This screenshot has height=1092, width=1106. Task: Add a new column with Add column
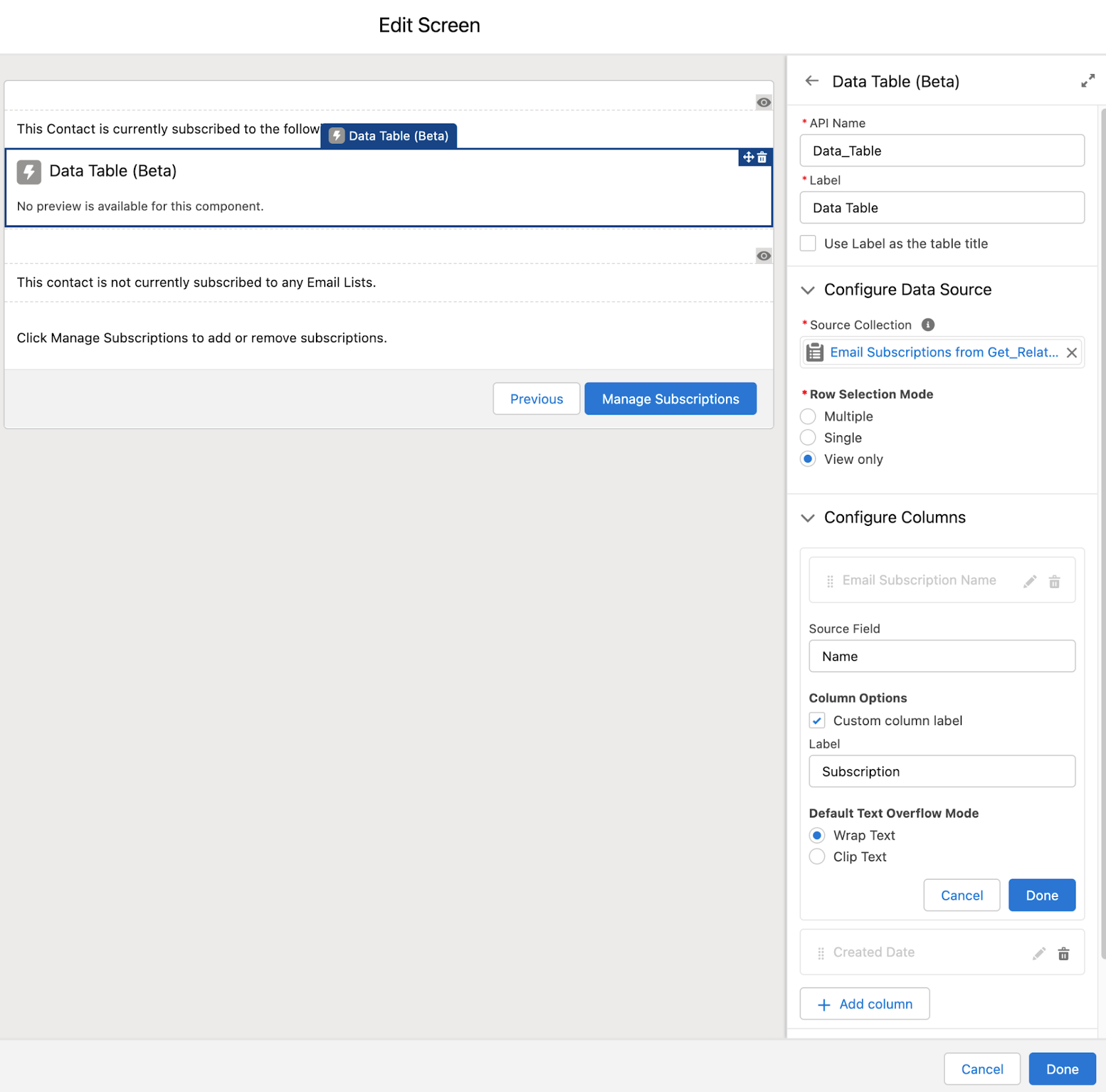(x=864, y=1004)
